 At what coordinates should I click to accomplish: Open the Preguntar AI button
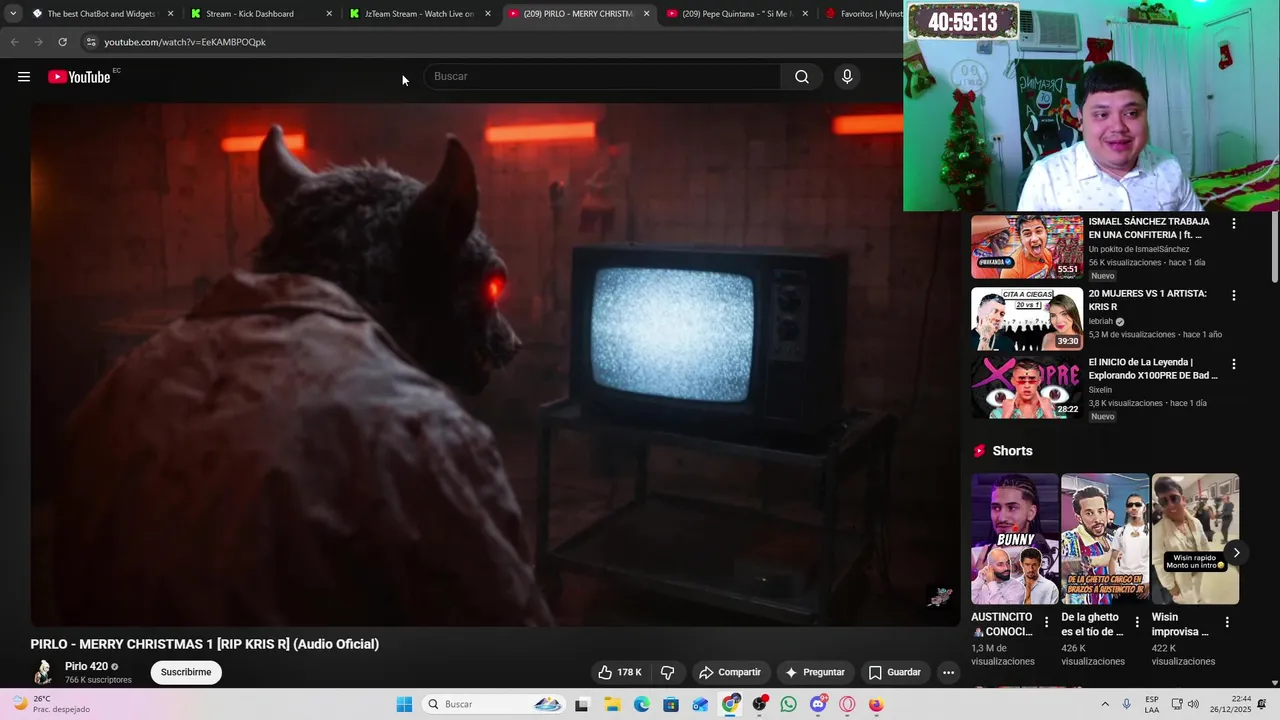coord(815,672)
